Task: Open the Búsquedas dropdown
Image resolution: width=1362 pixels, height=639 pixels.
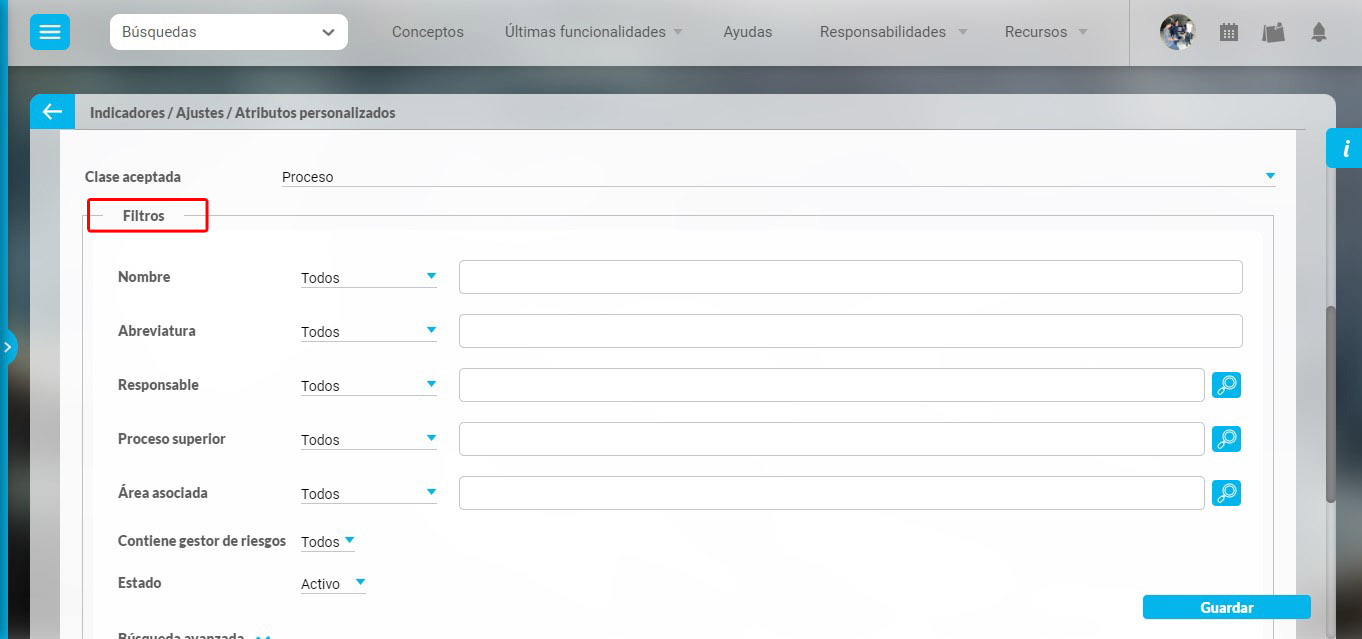Action: pyautogui.click(x=229, y=32)
